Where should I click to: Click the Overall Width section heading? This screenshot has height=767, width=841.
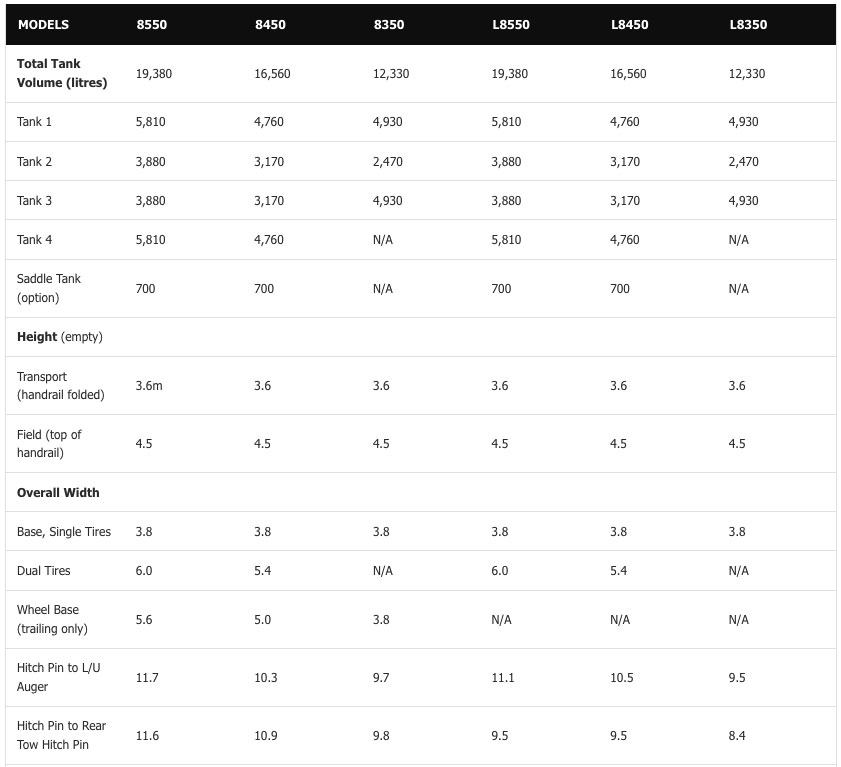[58, 493]
